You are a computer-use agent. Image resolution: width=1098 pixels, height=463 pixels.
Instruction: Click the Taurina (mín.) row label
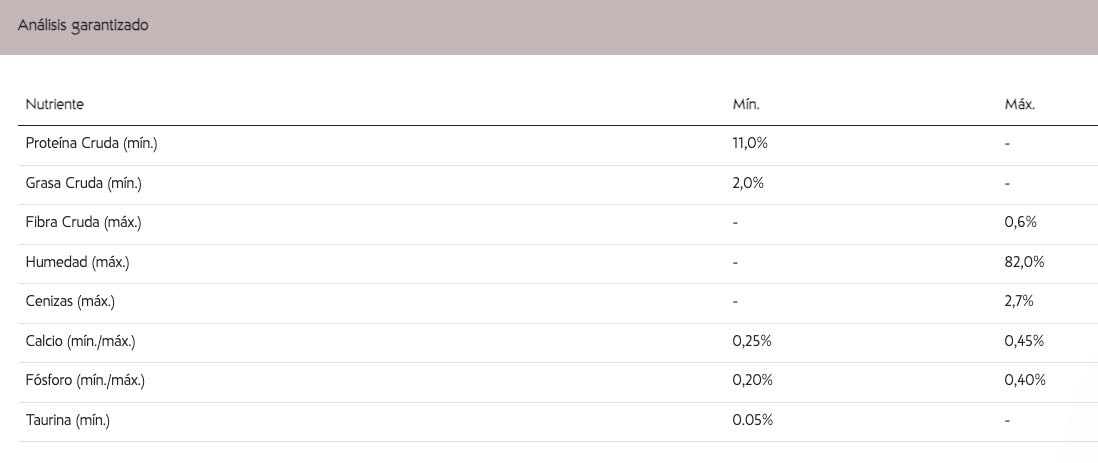pyautogui.click(x=68, y=421)
